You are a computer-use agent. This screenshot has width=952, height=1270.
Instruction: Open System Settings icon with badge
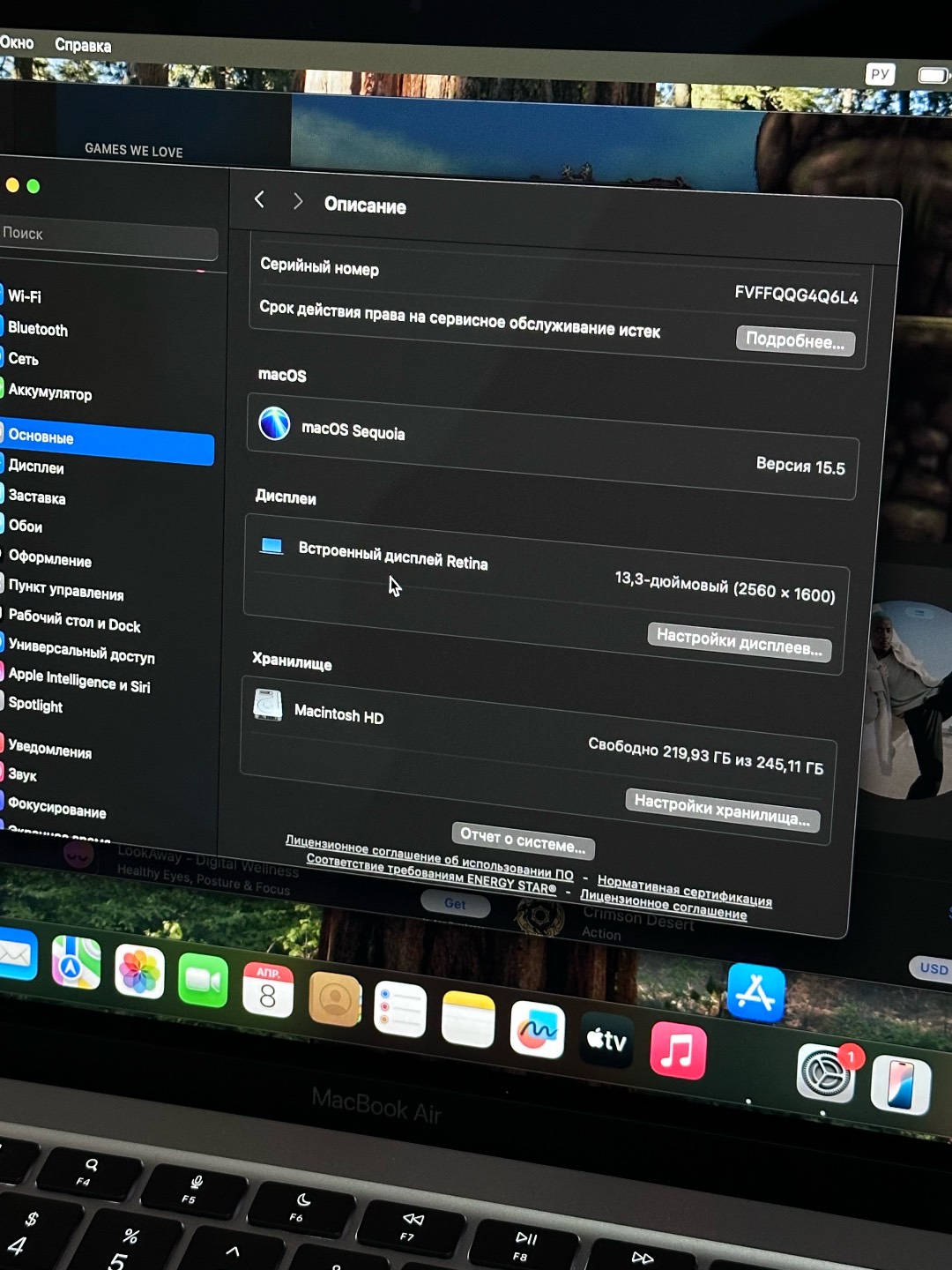pos(826,1073)
